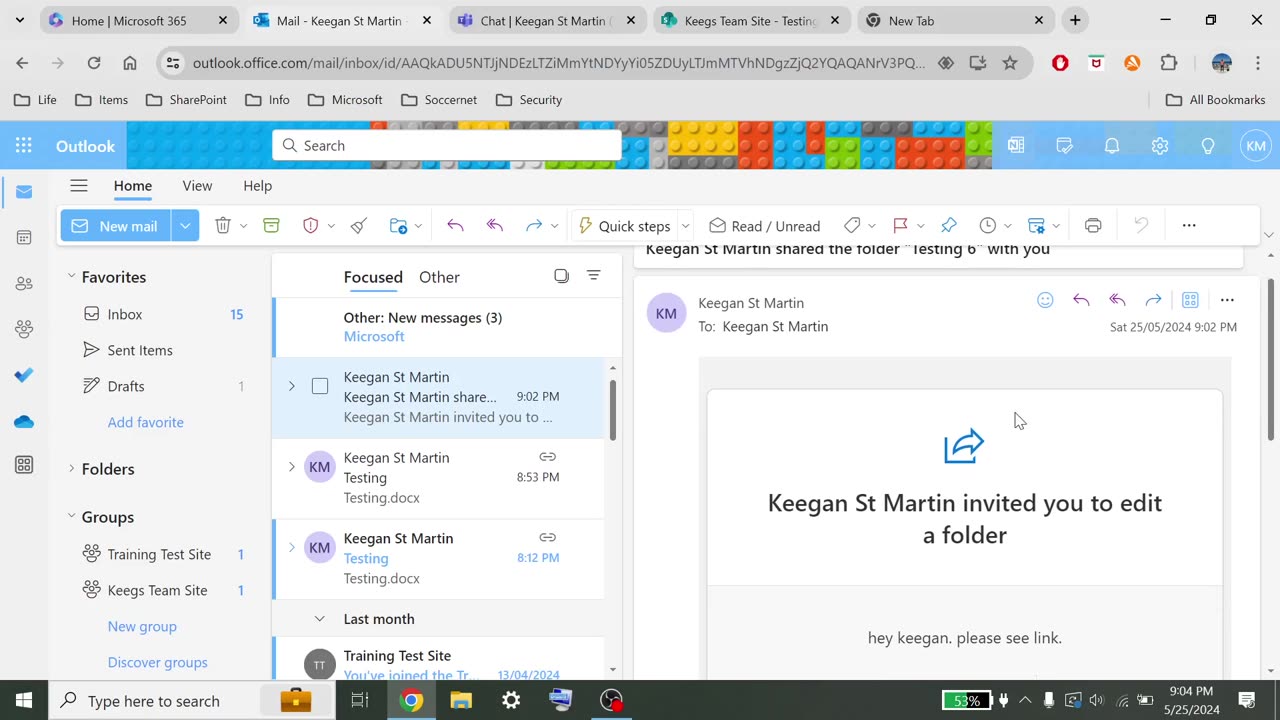Open the Help ribbon tab

point(257,185)
